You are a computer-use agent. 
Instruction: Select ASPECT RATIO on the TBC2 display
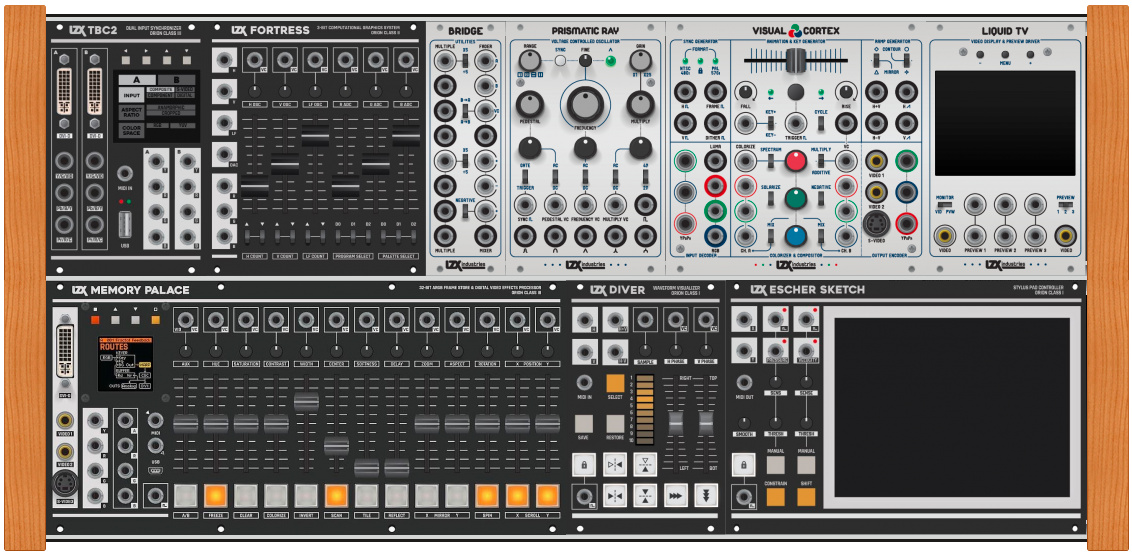pyautogui.click(x=131, y=113)
